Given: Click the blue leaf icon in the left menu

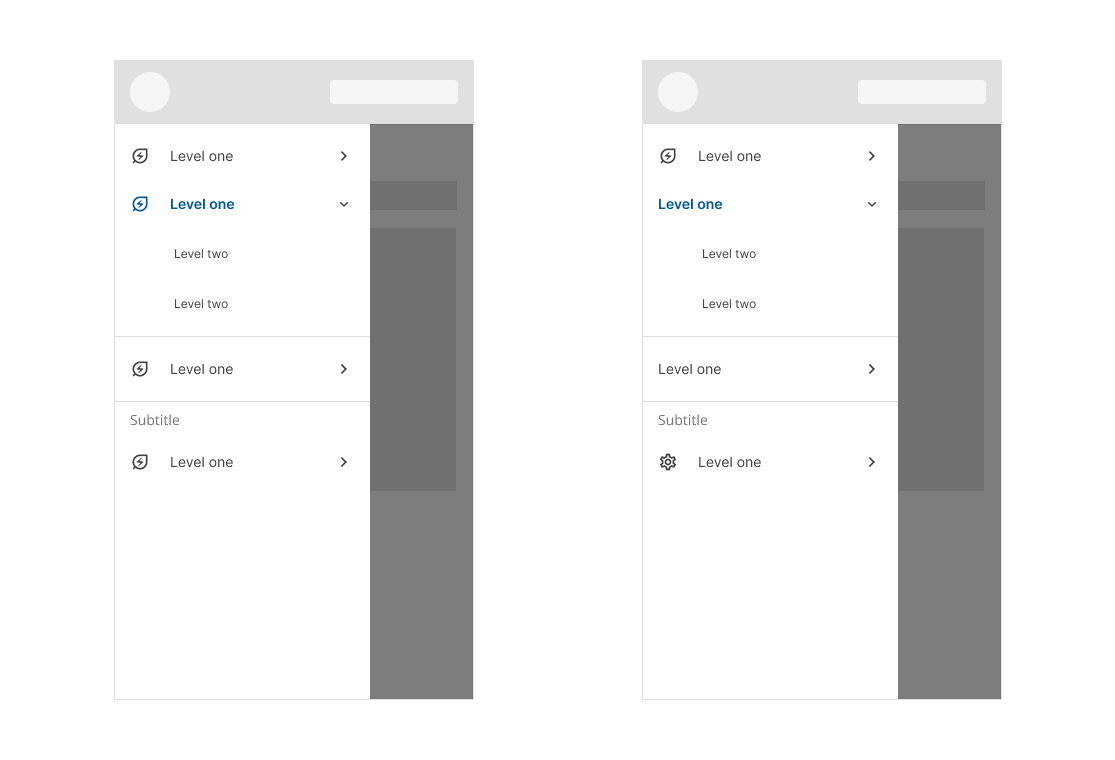Looking at the screenshot, I should coord(140,204).
